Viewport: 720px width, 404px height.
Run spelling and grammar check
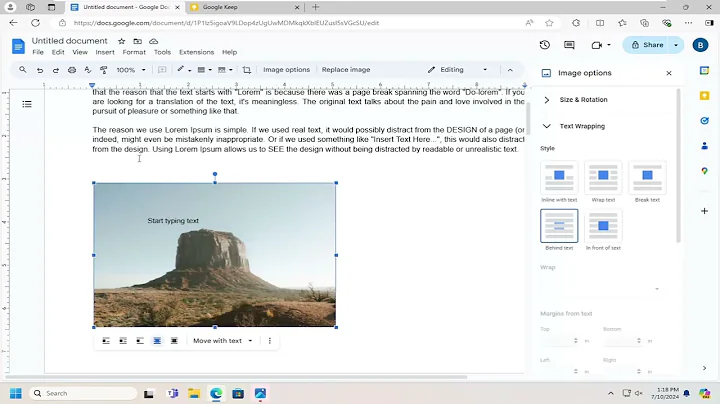pos(88,70)
